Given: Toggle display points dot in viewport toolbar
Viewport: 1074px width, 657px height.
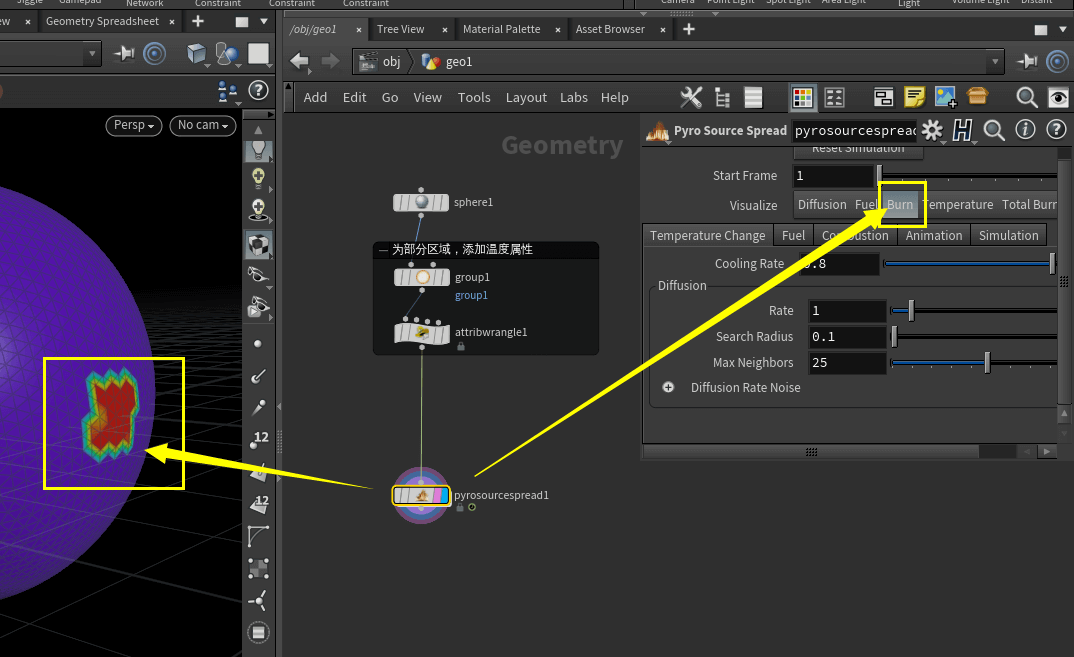Looking at the screenshot, I should click(x=258, y=344).
